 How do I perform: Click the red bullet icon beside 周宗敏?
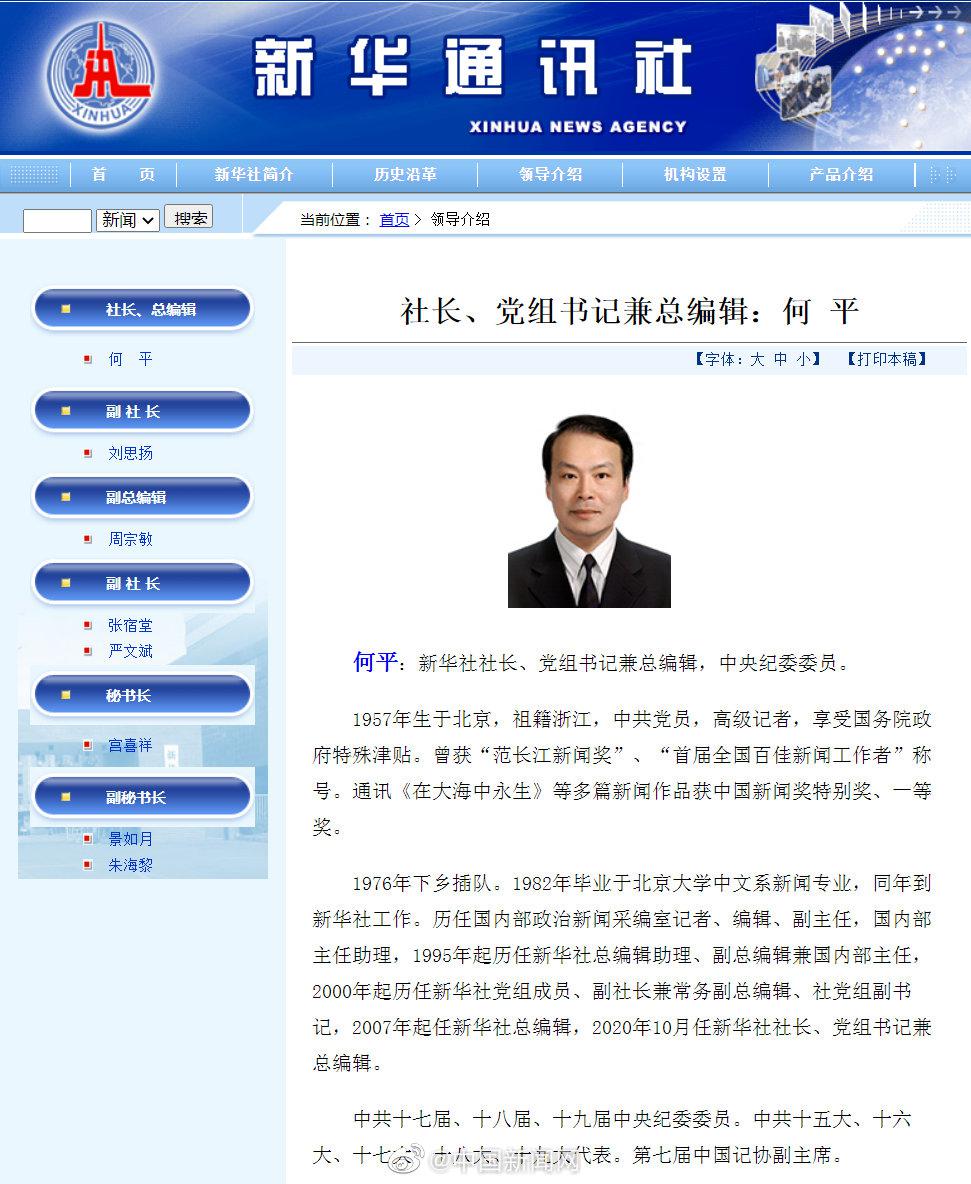[88, 540]
